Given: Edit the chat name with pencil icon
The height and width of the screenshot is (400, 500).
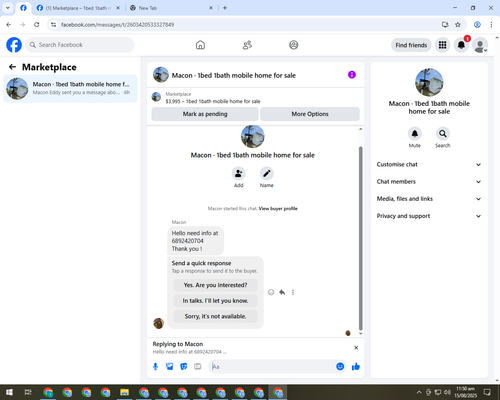Looking at the screenshot, I should point(267,174).
